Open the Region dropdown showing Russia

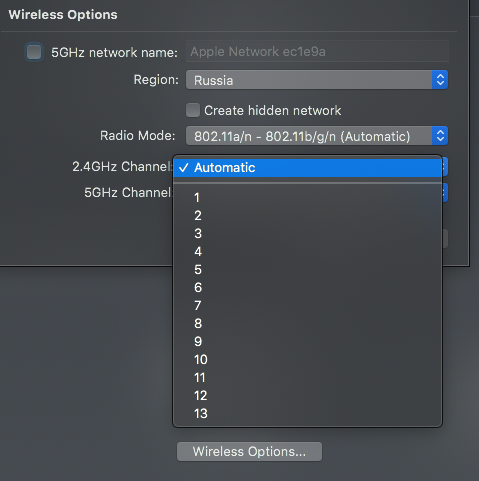(317, 80)
